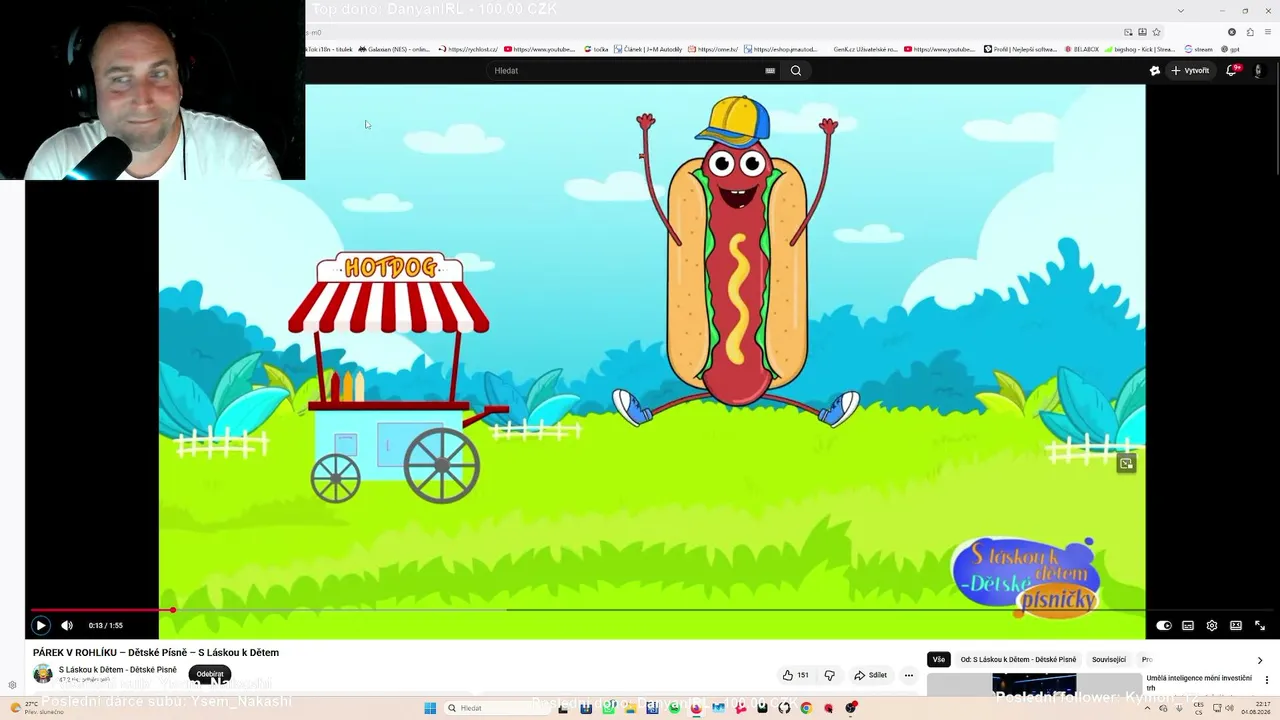This screenshot has width=1280, height=720.
Task: Open more actions menu under the video
Action: (x=909, y=675)
